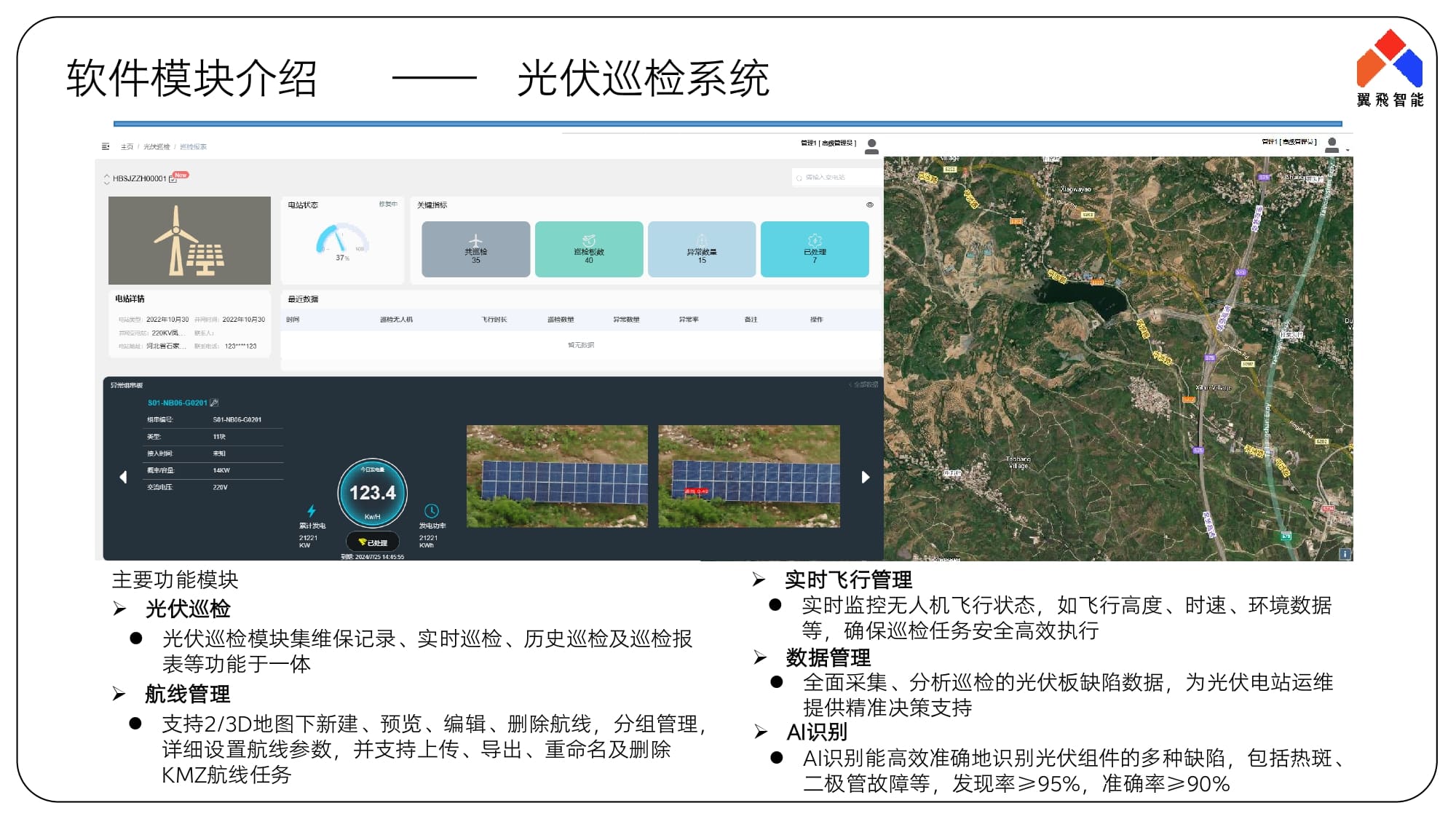Collapse the sidebar with hamburger menu icon
Screen dimensions: 1456x819
pyautogui.click(x=106, y=146)
